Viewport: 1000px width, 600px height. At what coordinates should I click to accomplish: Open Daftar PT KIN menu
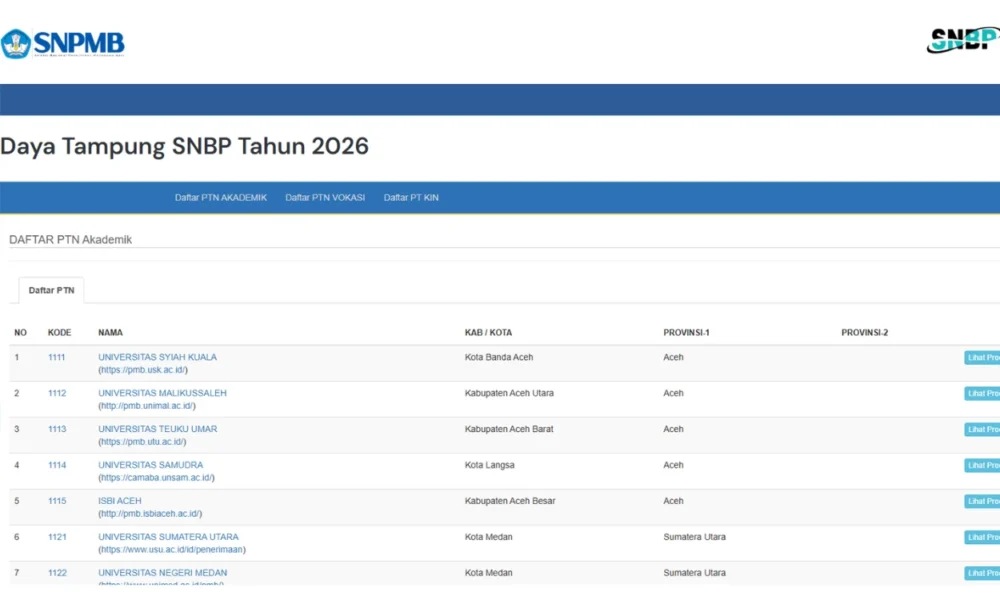pos(411,198)
